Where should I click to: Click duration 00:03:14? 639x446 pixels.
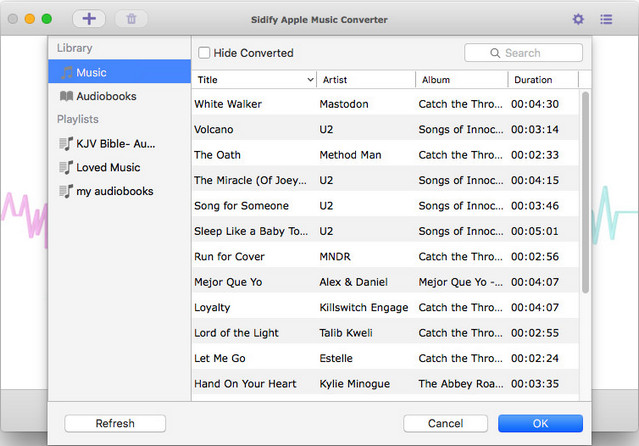click(x=535, y=129)
